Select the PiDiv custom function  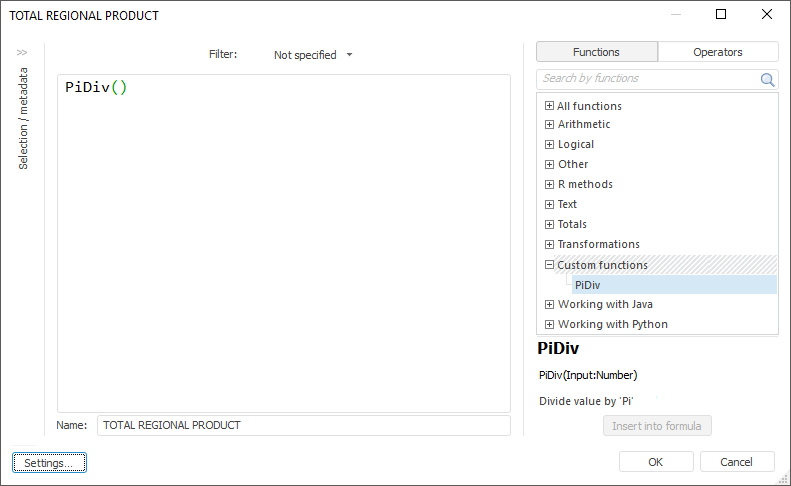(588, 285)
